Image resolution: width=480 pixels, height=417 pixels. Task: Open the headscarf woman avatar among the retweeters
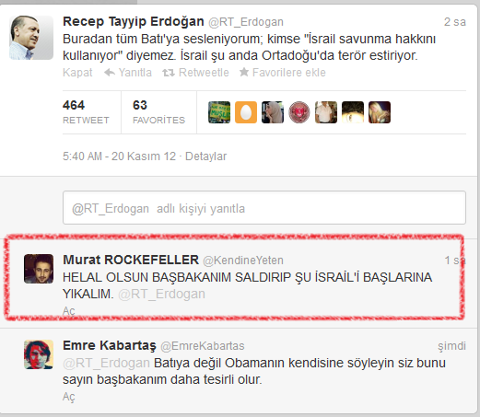click(273, 112)
